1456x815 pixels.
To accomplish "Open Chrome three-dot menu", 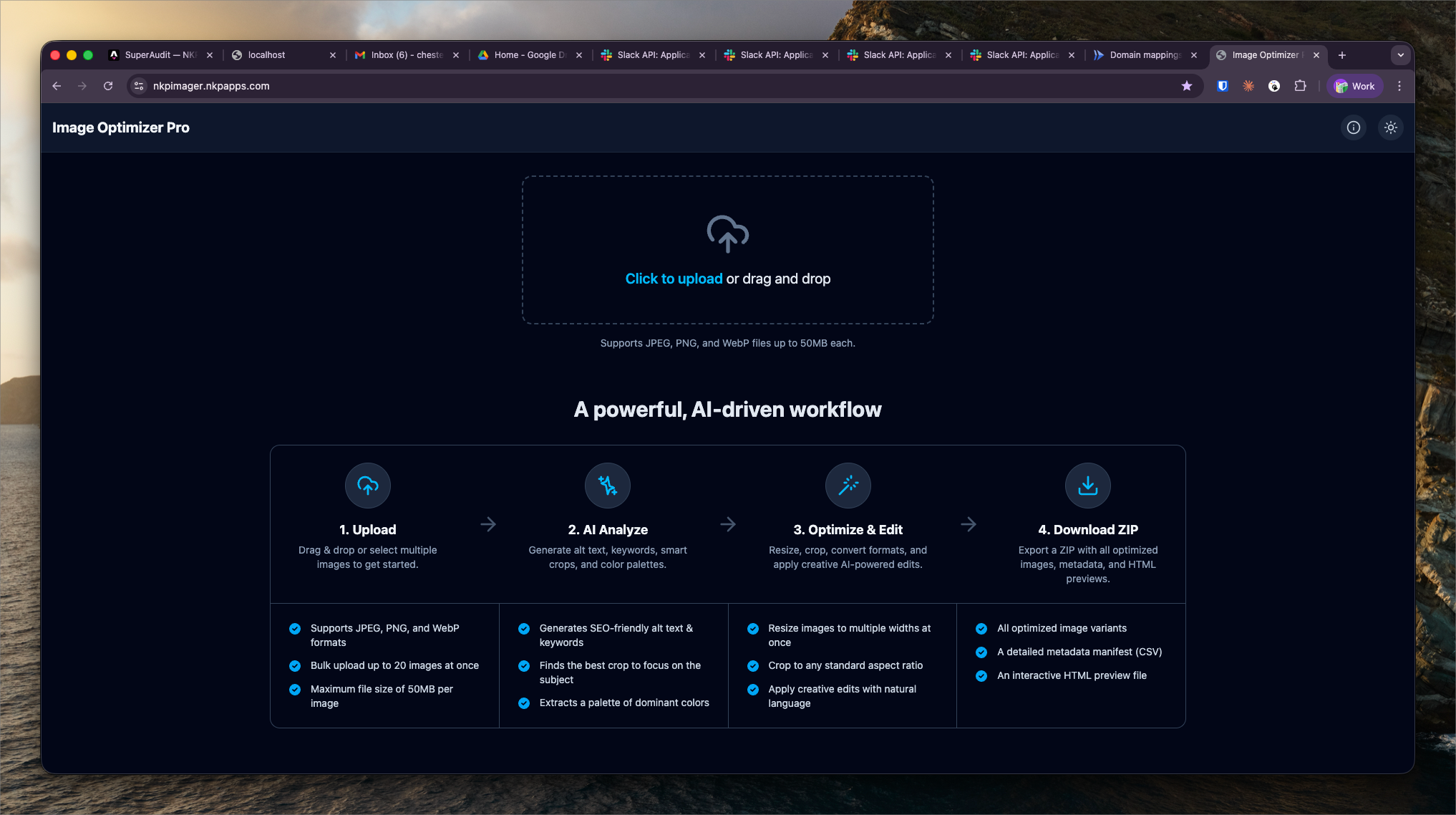I will [x=1399, y=86].
